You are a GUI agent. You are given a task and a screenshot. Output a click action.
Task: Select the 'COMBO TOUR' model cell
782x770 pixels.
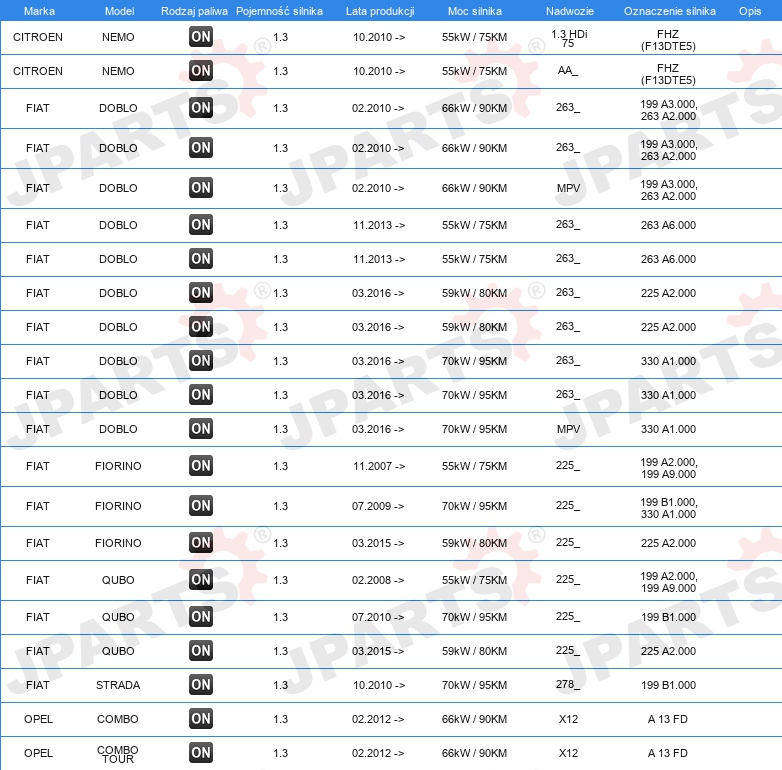click(x=118, y=754)
